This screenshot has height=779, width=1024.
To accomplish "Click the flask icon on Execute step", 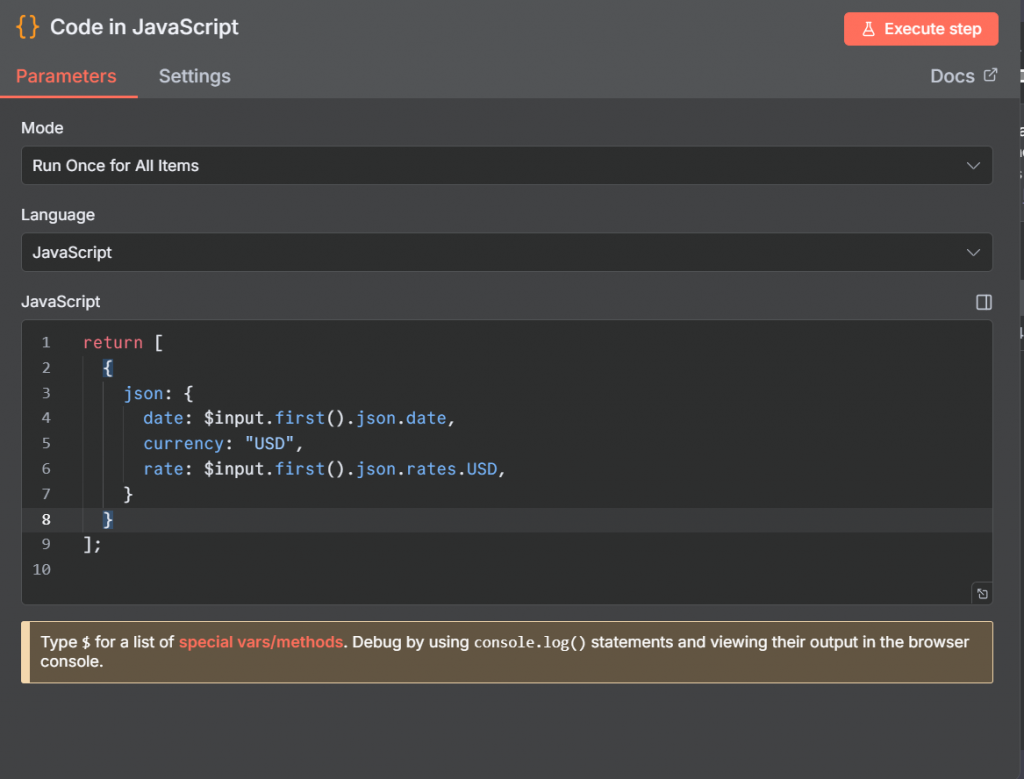I will point(869,29).
